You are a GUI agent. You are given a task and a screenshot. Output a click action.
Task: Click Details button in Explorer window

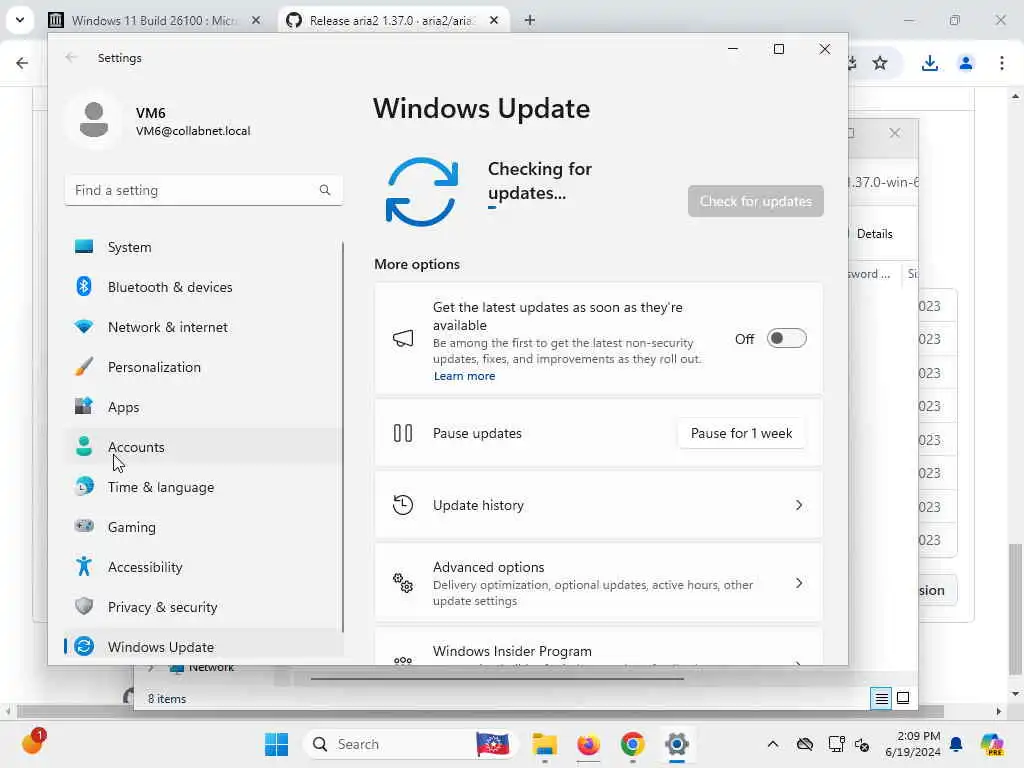pos(874,234)
